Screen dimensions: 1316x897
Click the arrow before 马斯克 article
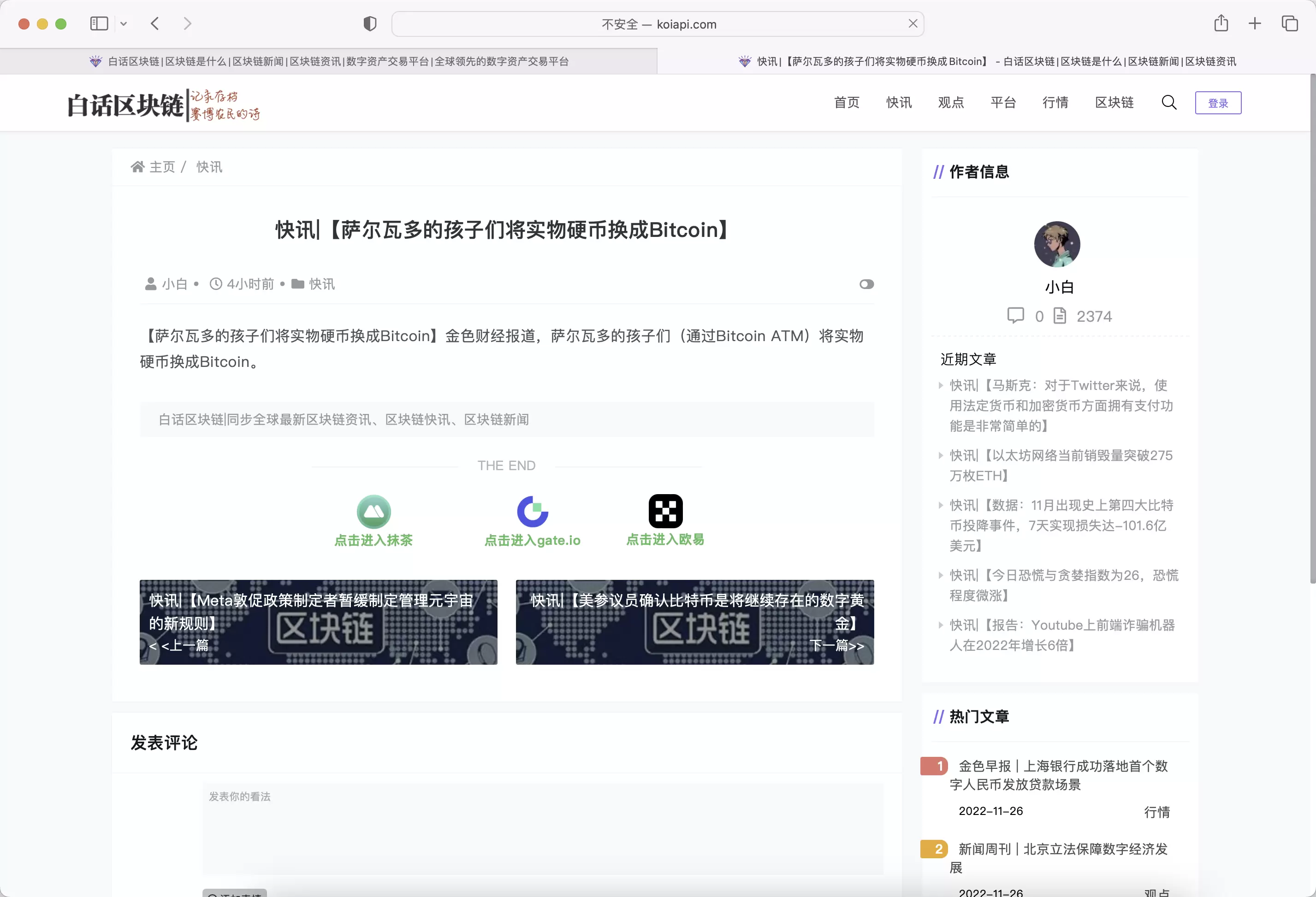click(941, 385)
